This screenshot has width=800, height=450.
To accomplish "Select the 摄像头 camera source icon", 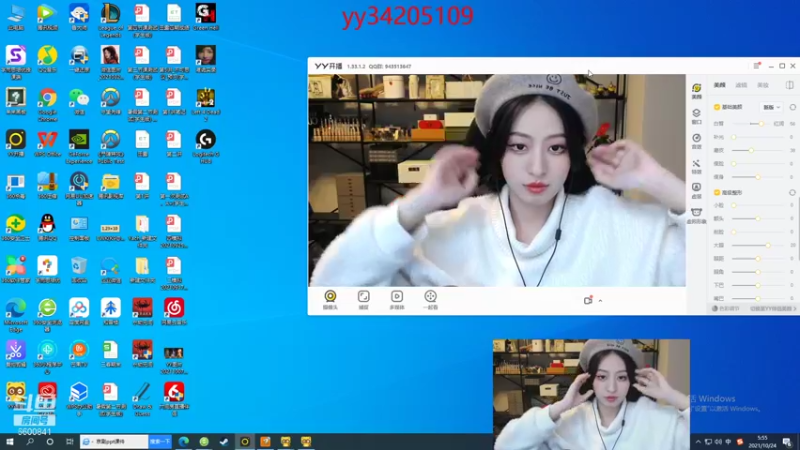I will pos(330,300).
